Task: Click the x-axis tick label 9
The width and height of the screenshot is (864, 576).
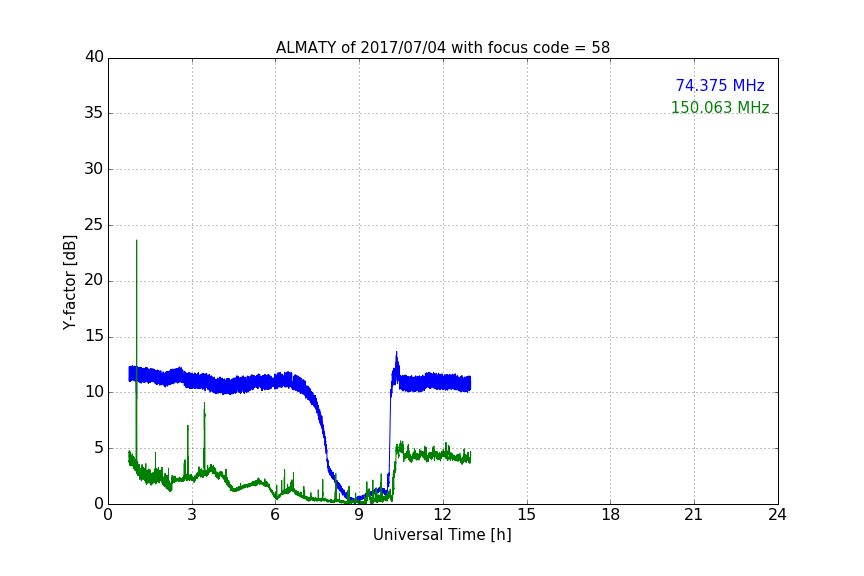Action: (x=359, y=515)
